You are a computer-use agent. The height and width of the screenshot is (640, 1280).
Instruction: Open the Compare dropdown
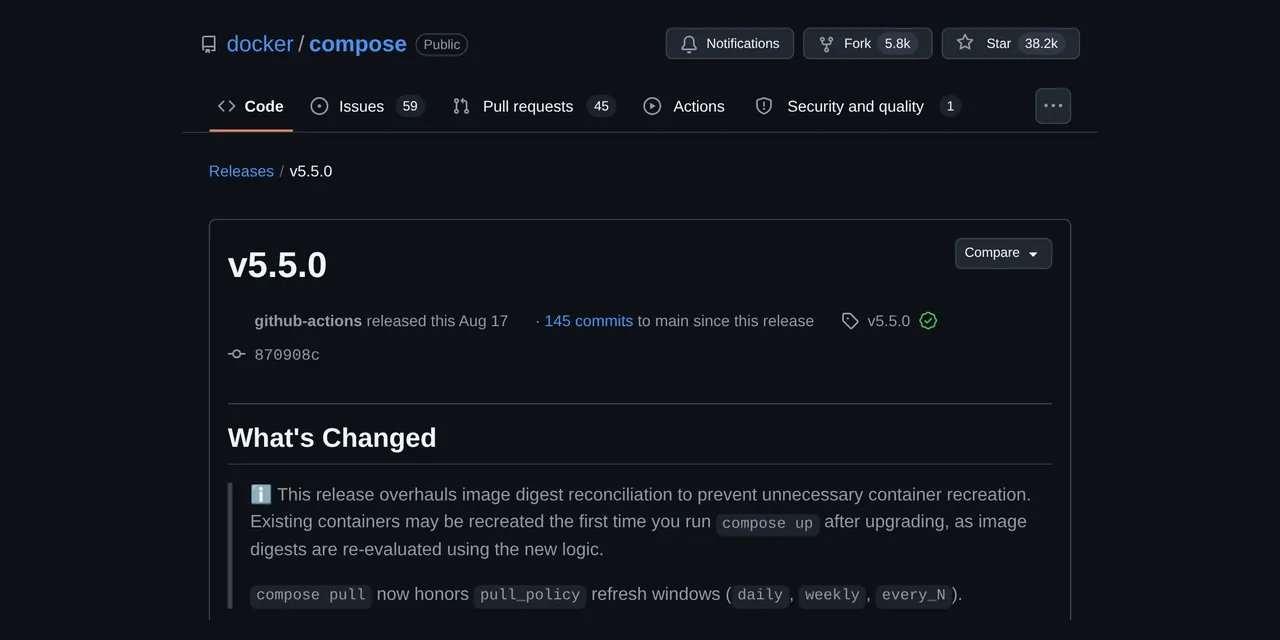1003,253
